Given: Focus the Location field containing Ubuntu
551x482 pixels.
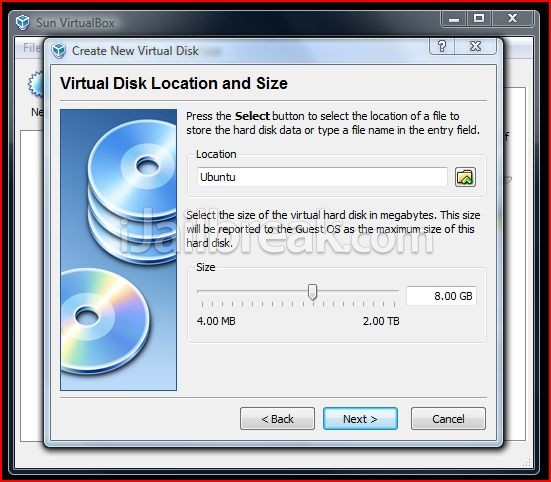Looking at the screenshot, I should pyautogui.click(x=322, y=177).
